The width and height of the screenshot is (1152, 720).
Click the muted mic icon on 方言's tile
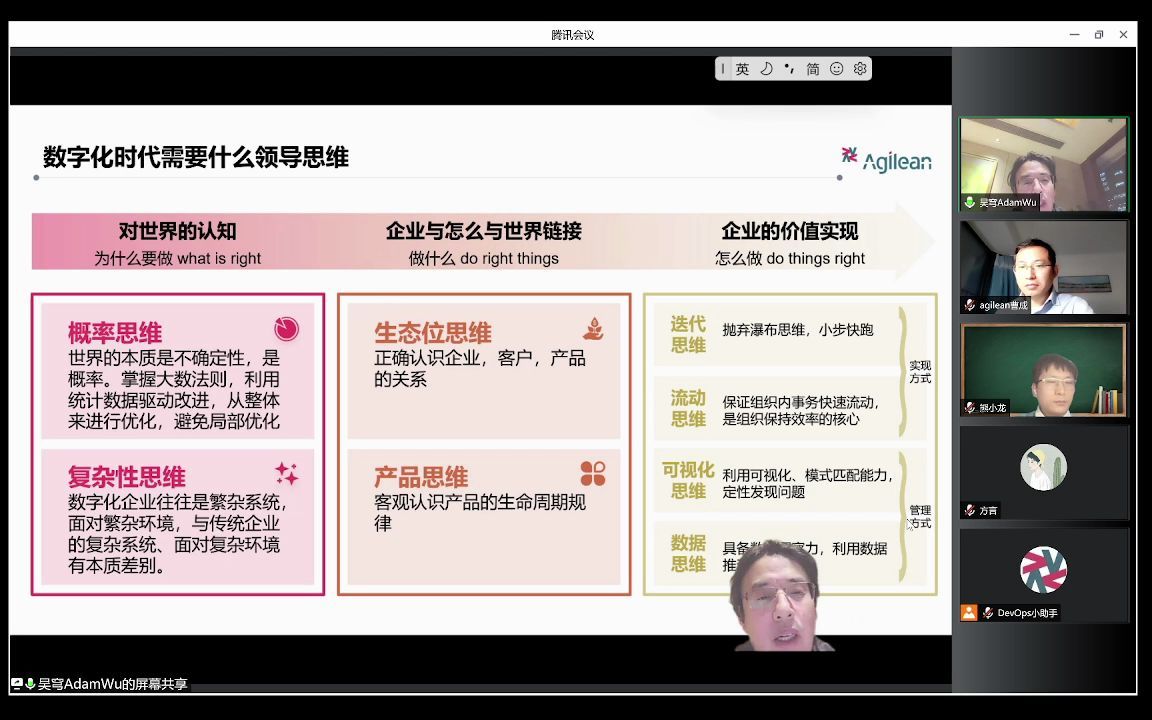pyautogui.click(x=969, y=510)
